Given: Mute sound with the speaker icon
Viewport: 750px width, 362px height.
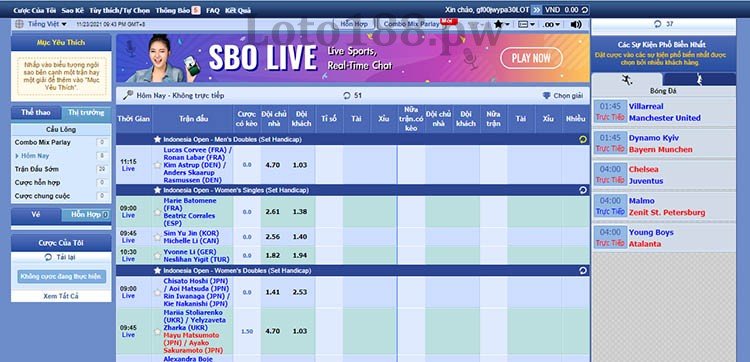Looking at the screenshot, I should [x=576, y=24].
